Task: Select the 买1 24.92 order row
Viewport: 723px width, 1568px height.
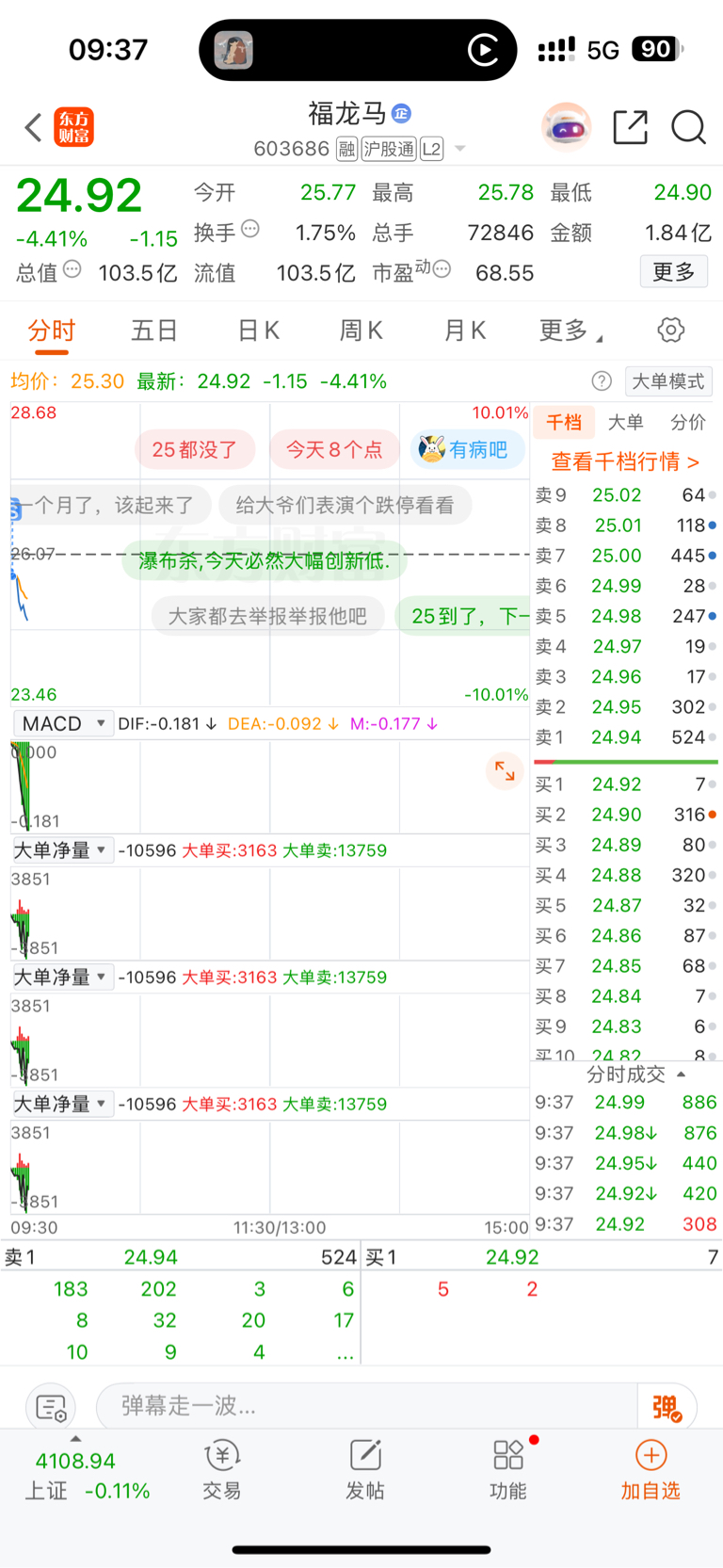Action: pos(626,784)
